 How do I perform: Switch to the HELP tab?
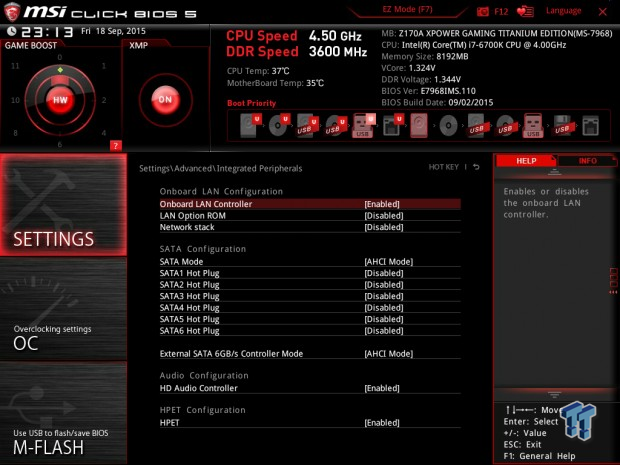point(526,161)
